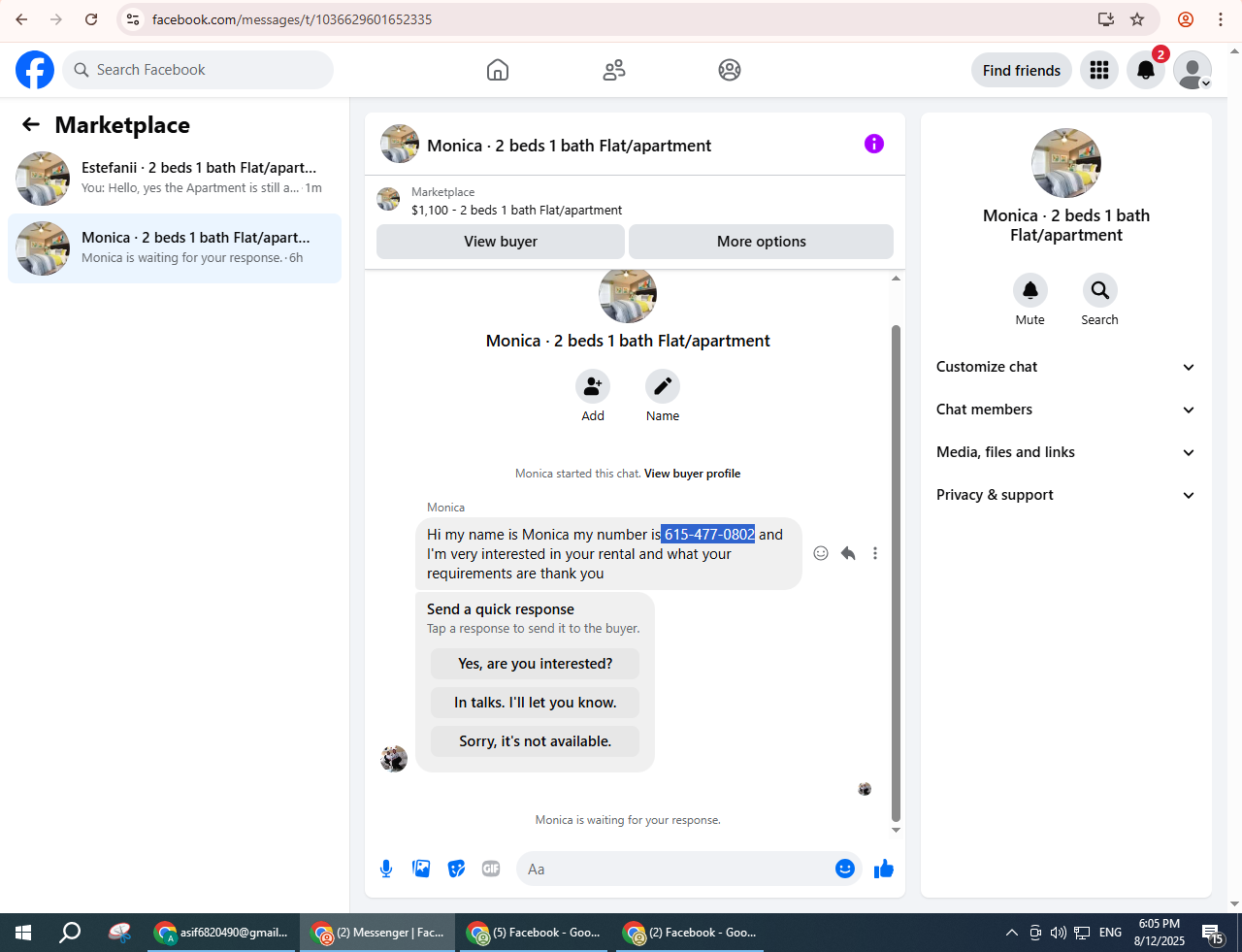Send quick response Sorry, it's not available.
This screenshot has height=952, width=1242.
536,741
